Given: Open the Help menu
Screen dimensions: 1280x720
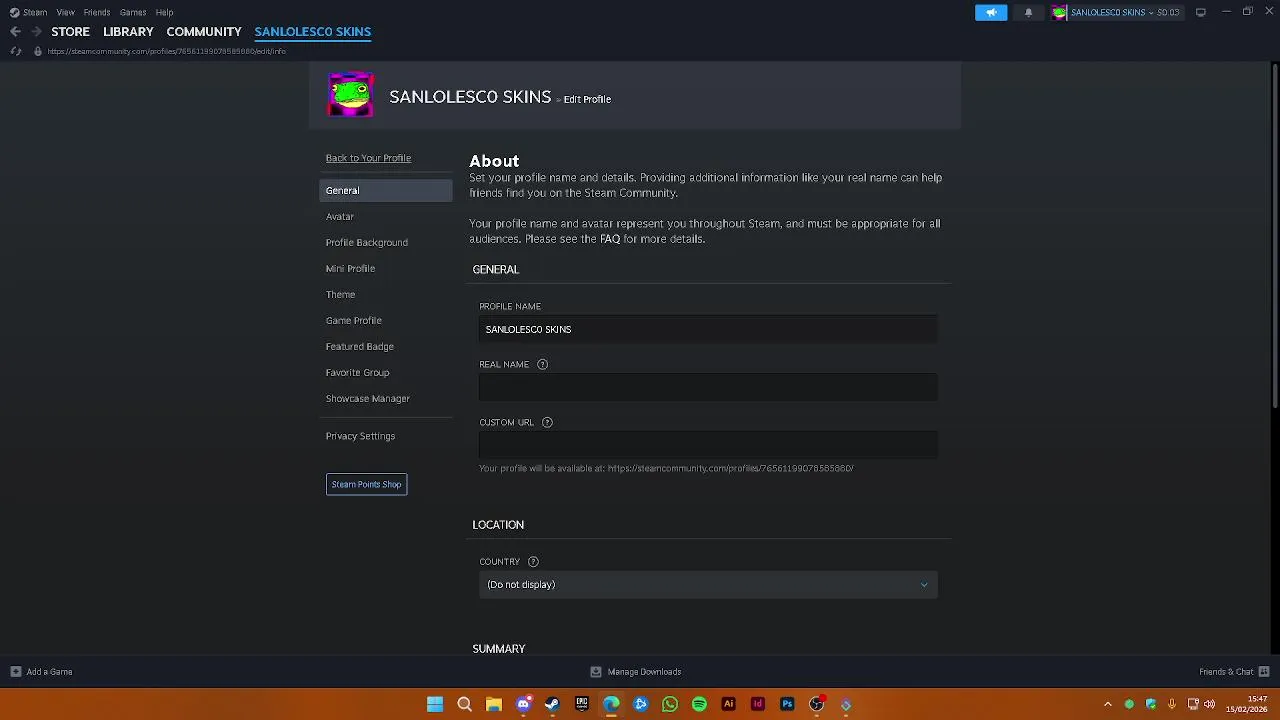Looking at the screenshot, I should point(164,12).
